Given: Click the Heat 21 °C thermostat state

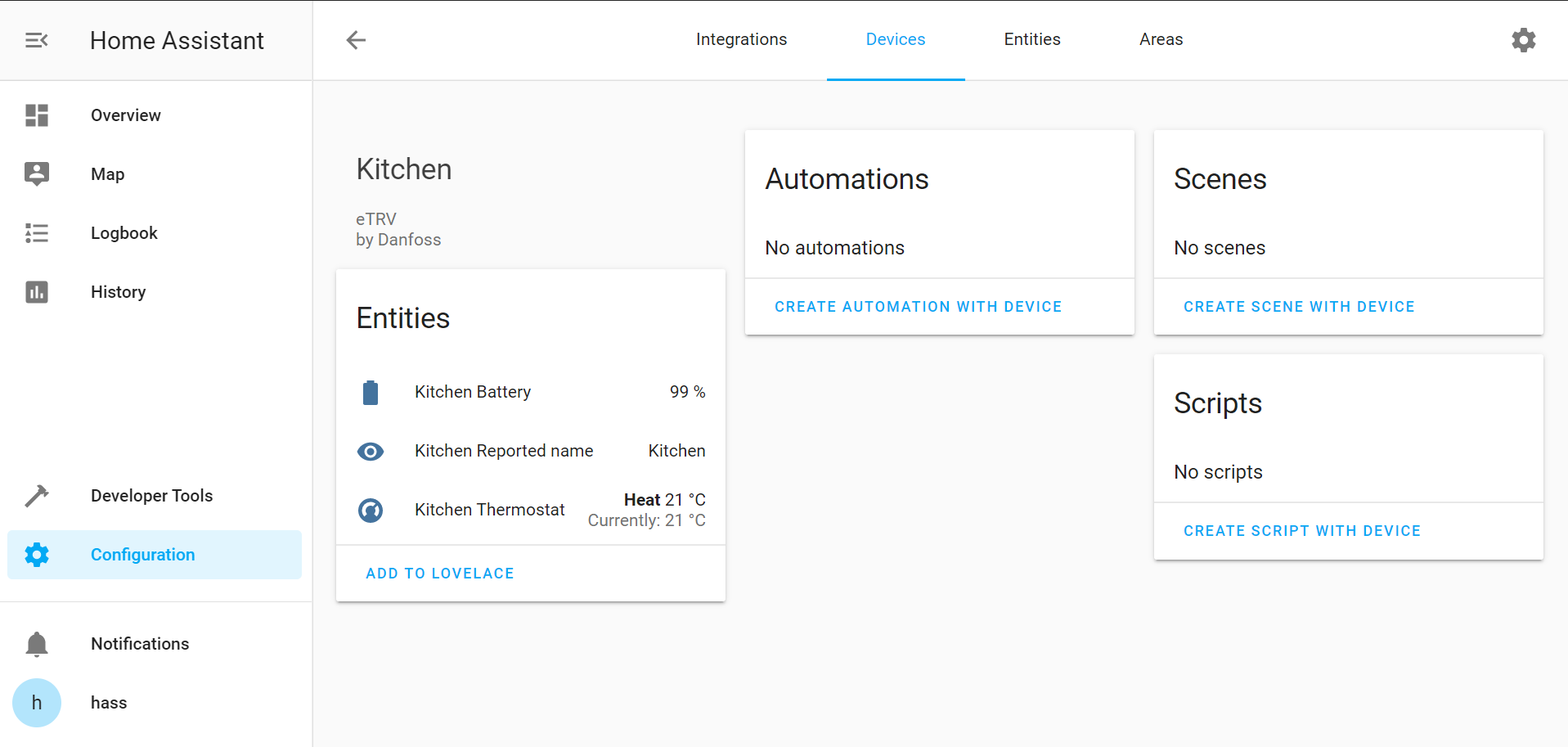Looking at the screenshot, I should tap(664, 500).
